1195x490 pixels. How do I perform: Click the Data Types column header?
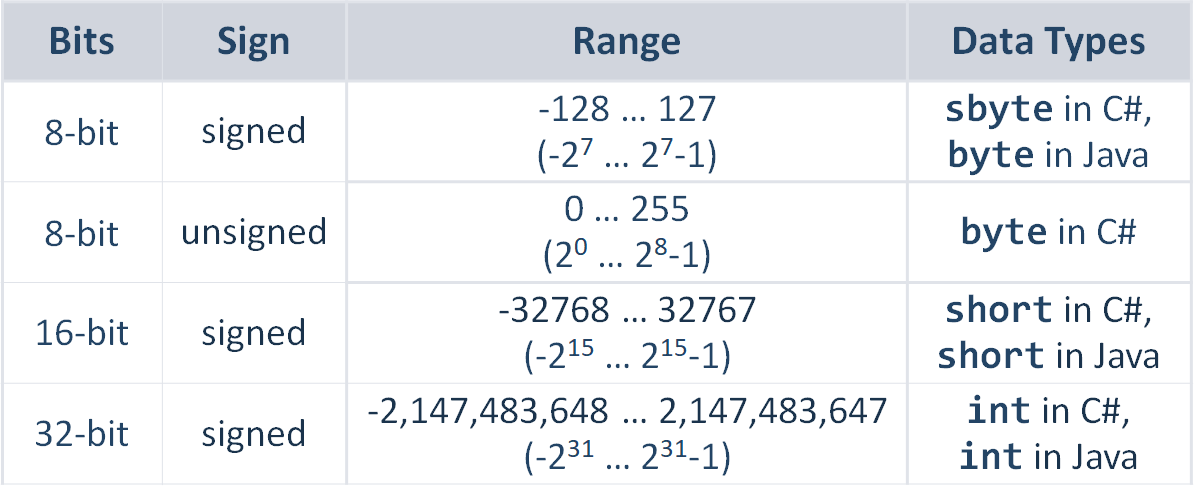1049,41
